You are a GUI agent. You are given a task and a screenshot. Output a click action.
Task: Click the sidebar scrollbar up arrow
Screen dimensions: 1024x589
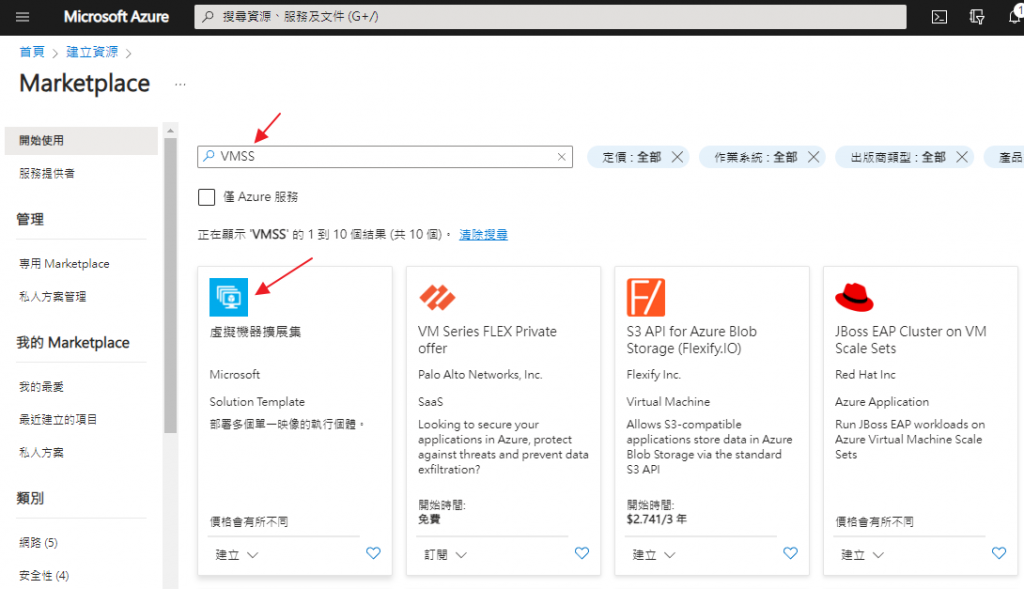(170, 131)
